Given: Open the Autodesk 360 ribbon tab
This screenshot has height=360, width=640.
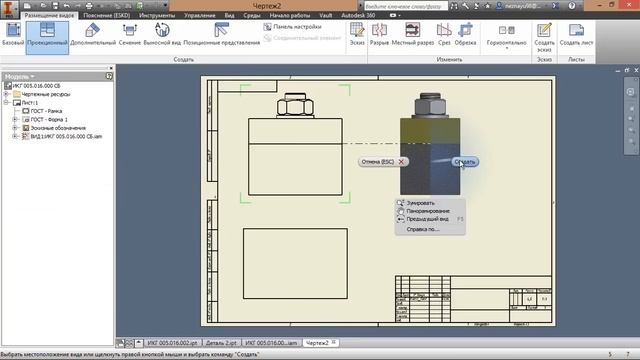Looking at the screenshot, I should [x=358, y=16].
